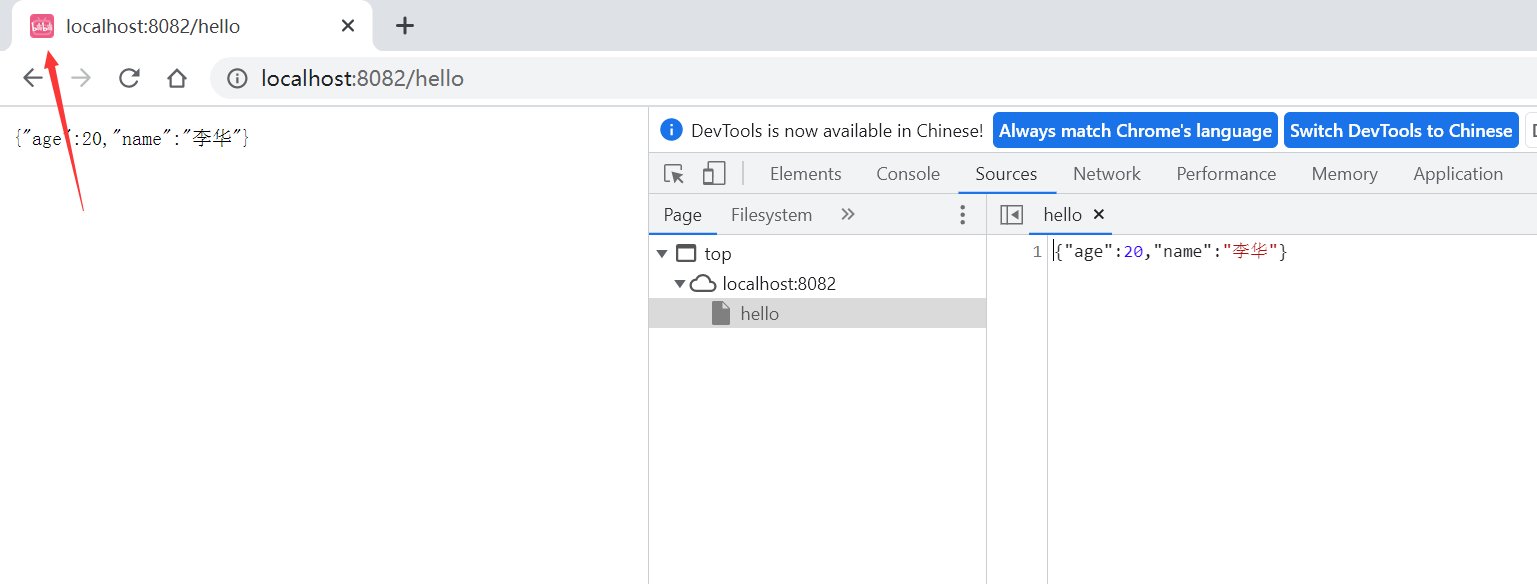The height and width of the screenshot is (584, 1537).
Task: Collapse the localhost:8082 tree arrow
Action: pyautogui.click(x=680, y=284)
